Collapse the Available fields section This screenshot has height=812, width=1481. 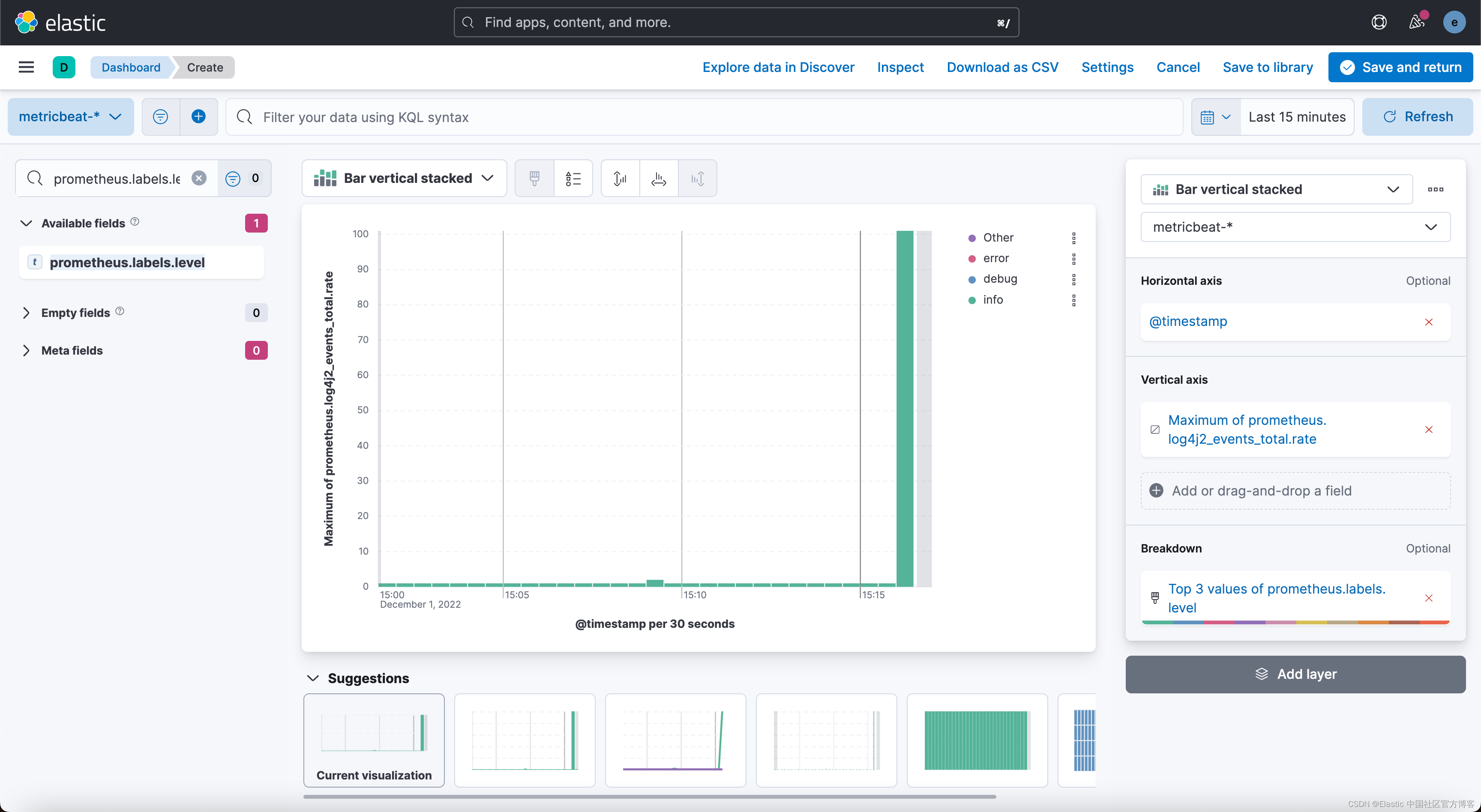pyautogui.click(x=27, y=223)
